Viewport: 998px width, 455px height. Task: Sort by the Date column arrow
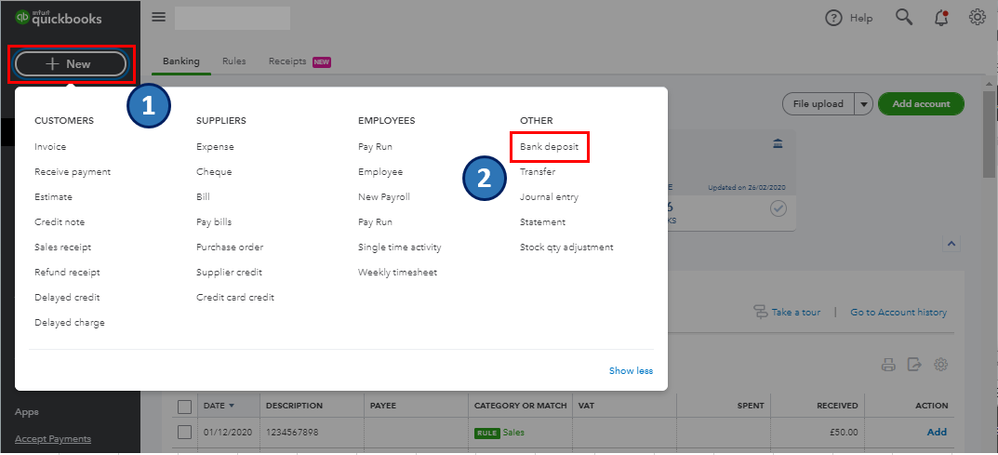click(x=233, y=406)
